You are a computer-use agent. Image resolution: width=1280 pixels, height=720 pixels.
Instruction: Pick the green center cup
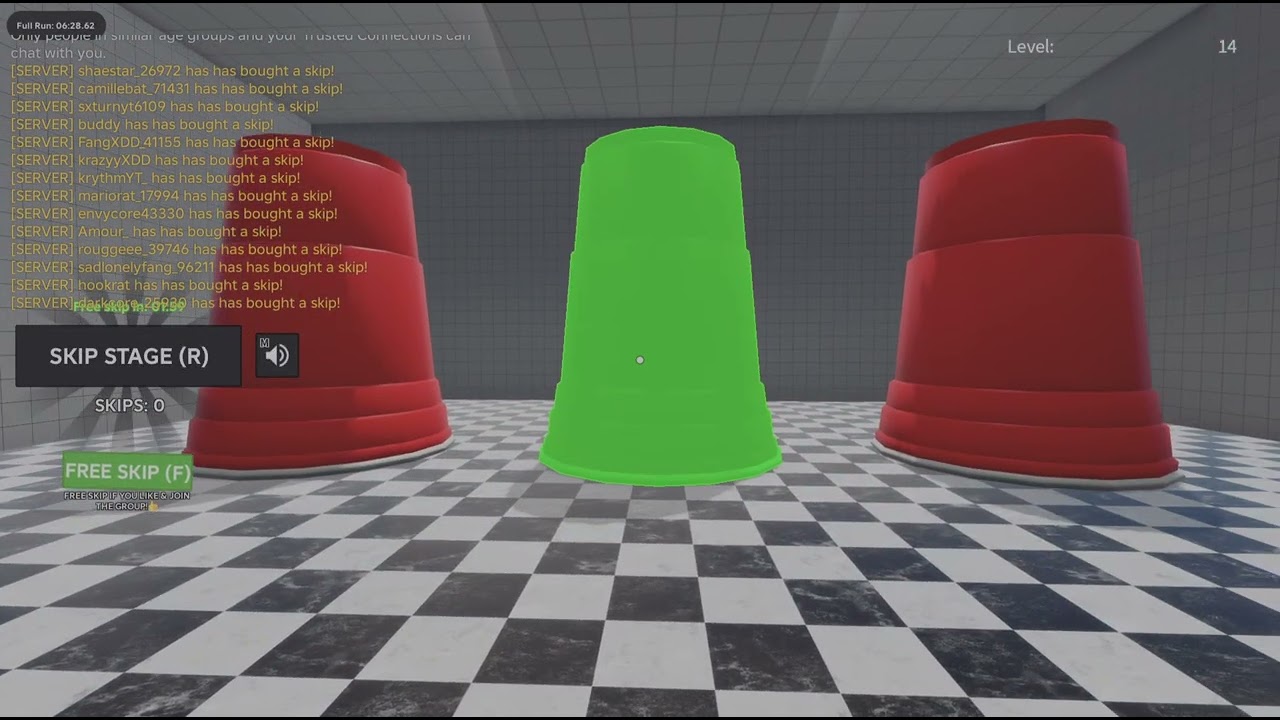coord(660,307)
